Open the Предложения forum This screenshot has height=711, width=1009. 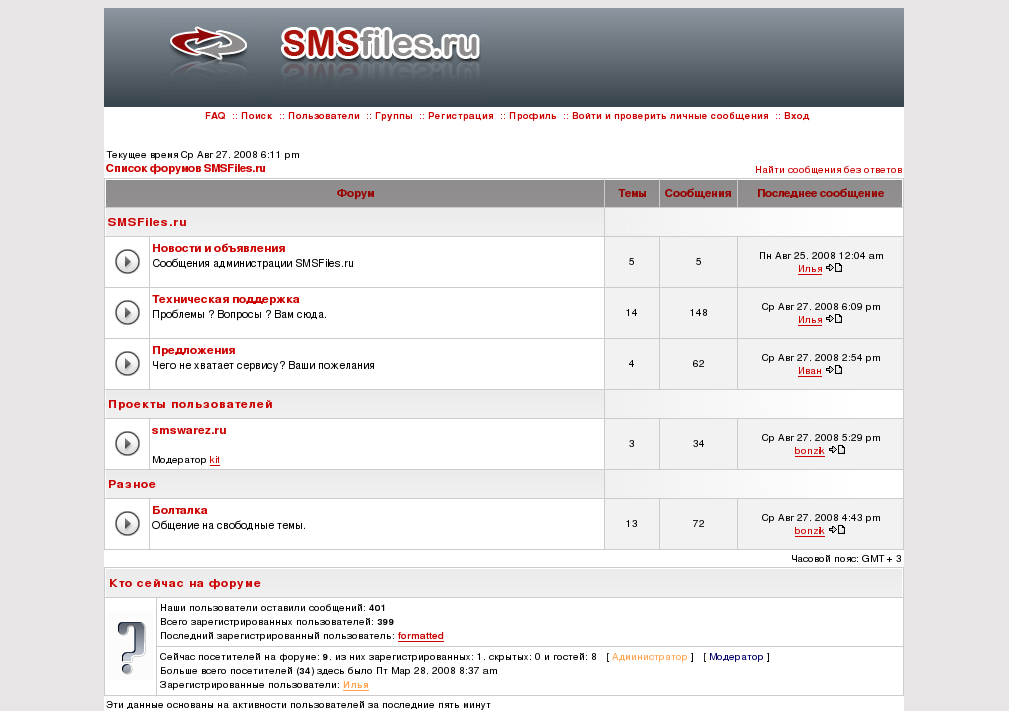194,350
